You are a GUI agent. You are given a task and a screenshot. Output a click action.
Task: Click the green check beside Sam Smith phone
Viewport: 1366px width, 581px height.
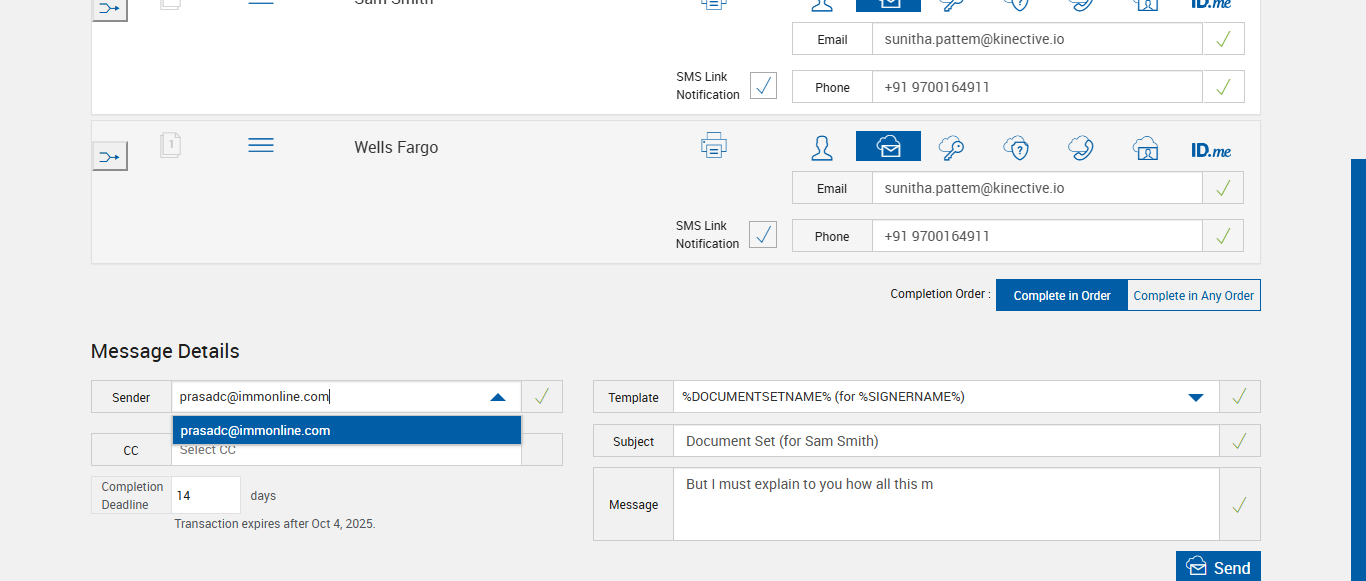1223,87
